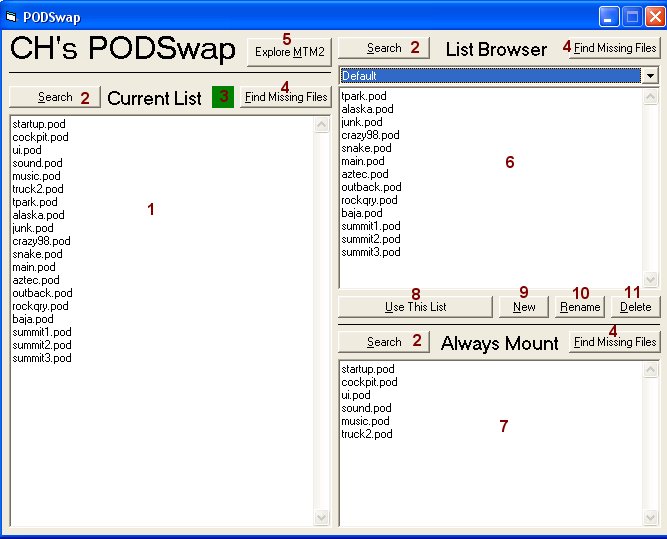
Task: Click Always Mount scroll down arrow
Action: pos(650,517)
